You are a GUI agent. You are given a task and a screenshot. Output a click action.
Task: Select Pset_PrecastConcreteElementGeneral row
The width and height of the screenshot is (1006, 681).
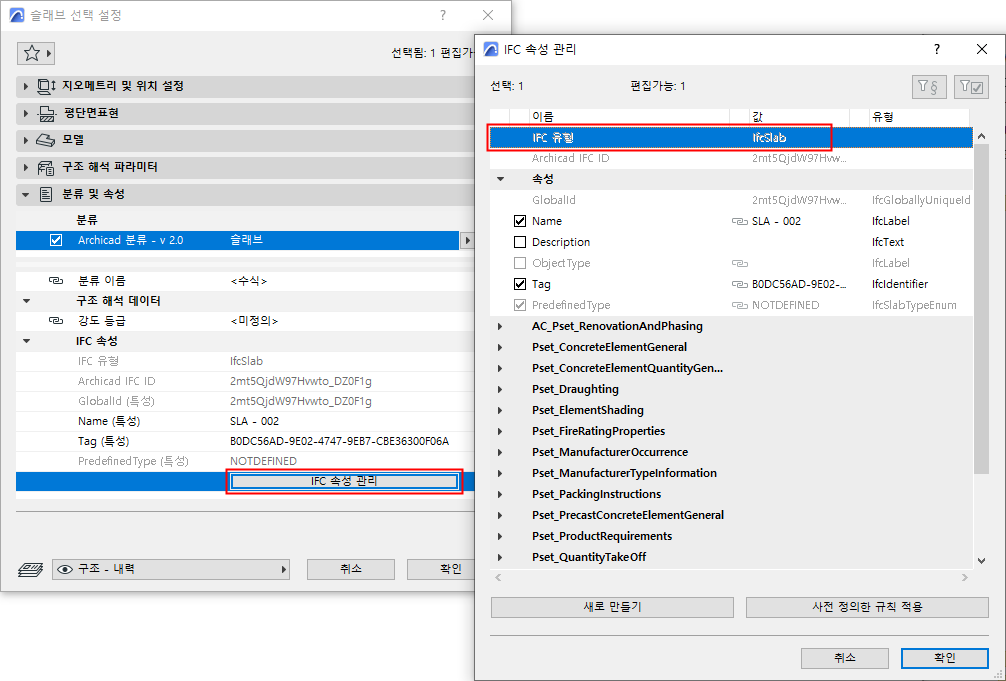[731, 515]
